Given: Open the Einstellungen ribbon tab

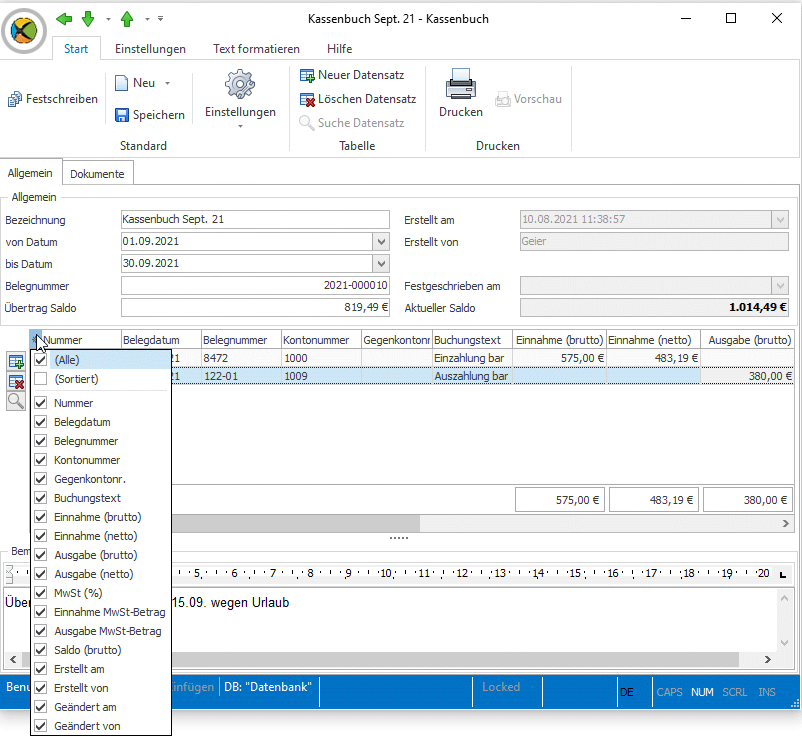Looking at the screenshot, I should point(150,49).
